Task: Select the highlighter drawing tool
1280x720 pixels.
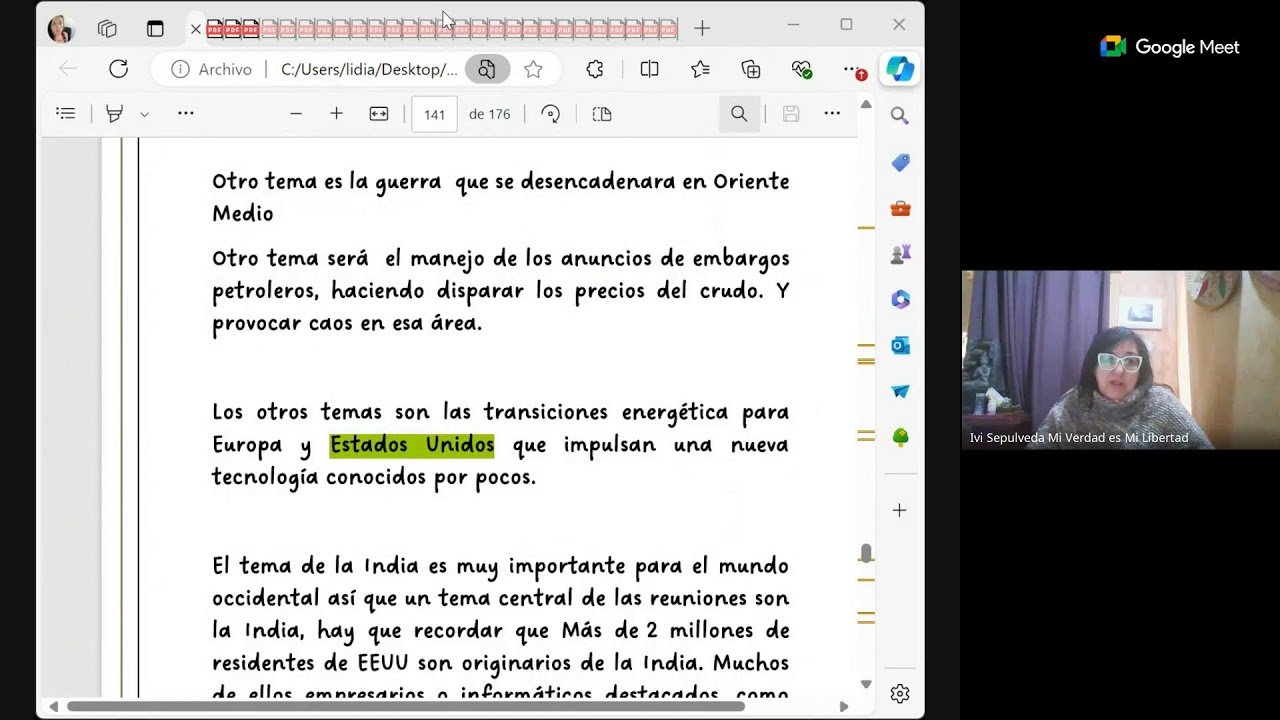Action: (113, 113)
